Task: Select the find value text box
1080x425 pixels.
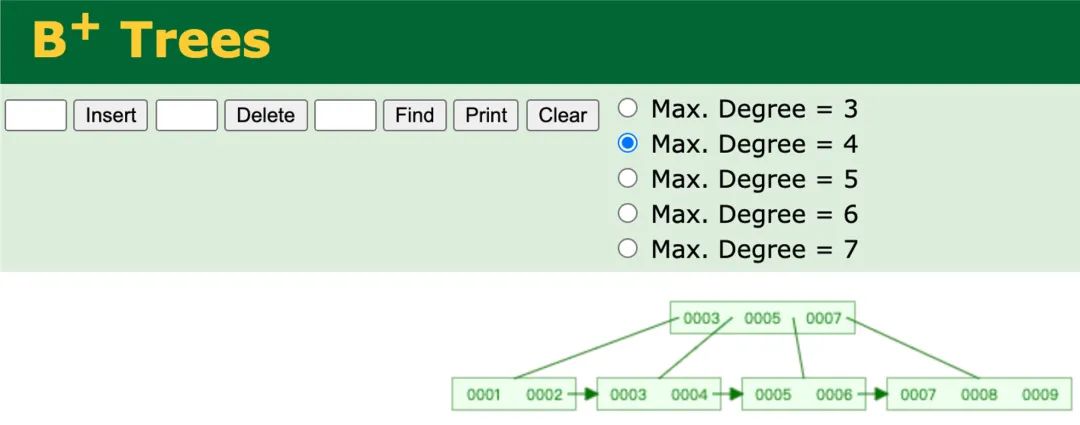Action: click(x=345, y=115)
